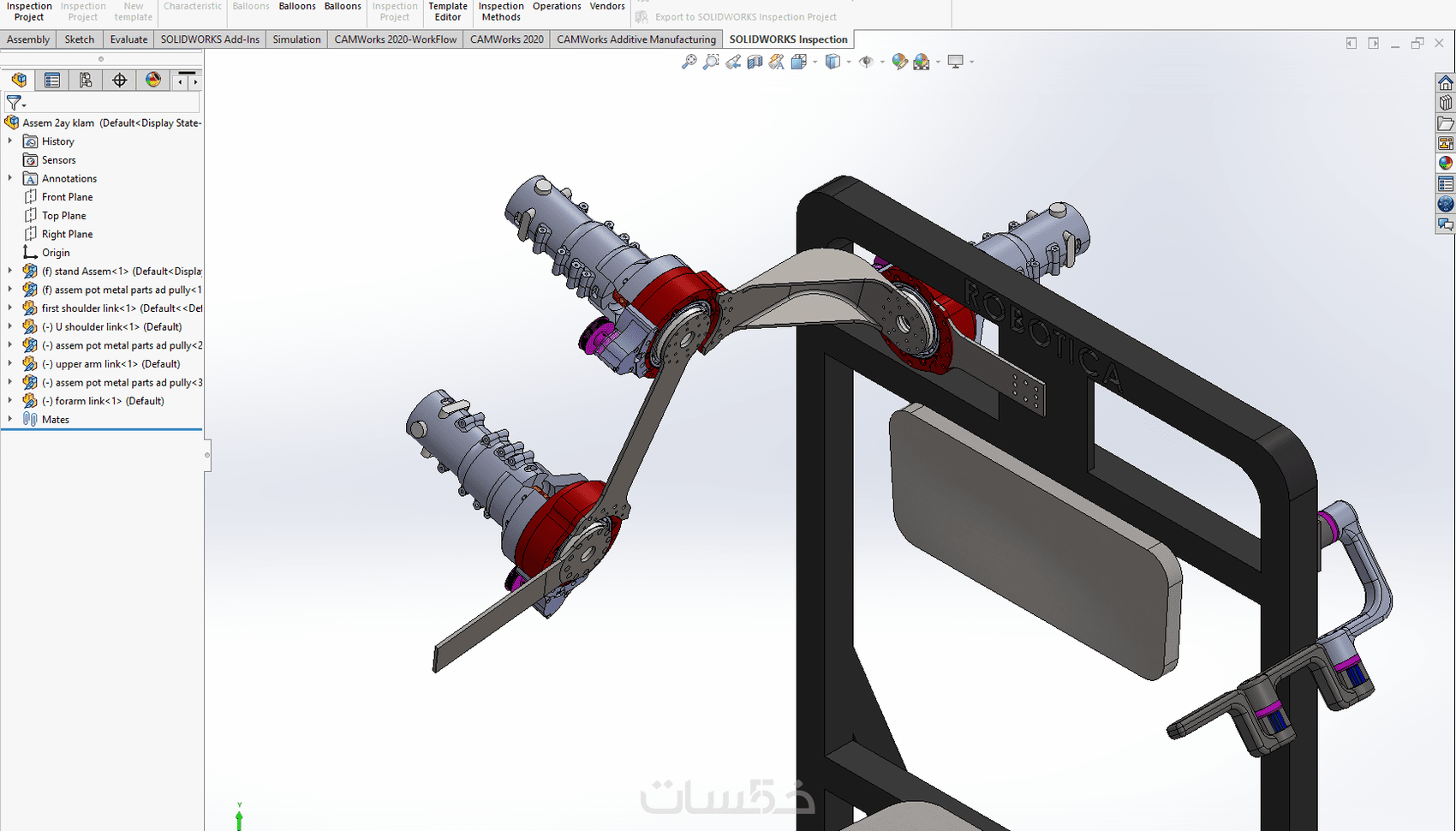Activate the Zoom to Area tool

point(711,62)
